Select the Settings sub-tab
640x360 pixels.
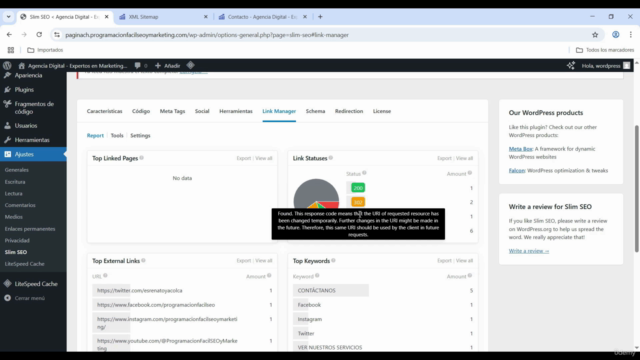(x=140, y=136)
